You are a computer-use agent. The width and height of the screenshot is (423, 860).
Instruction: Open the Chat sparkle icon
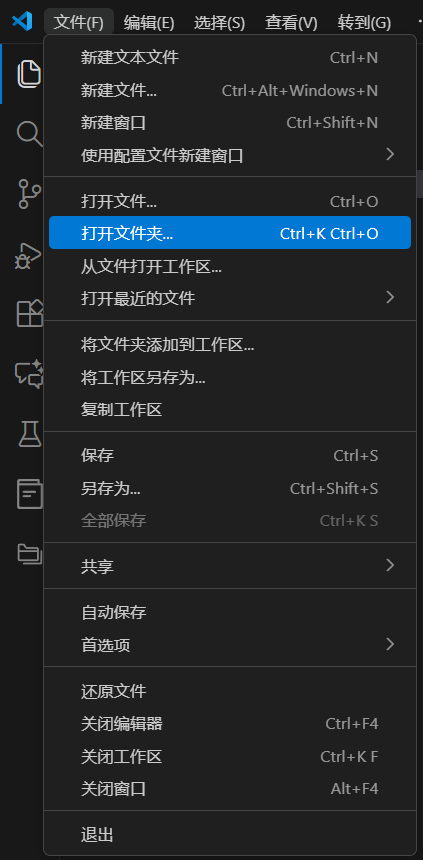coord(29,374)
